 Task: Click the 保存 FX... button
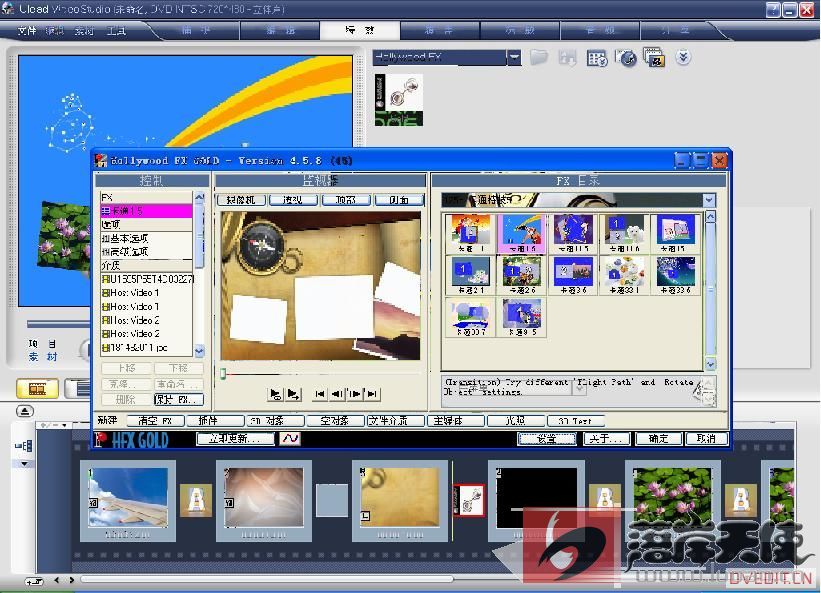tap(179, 399)
